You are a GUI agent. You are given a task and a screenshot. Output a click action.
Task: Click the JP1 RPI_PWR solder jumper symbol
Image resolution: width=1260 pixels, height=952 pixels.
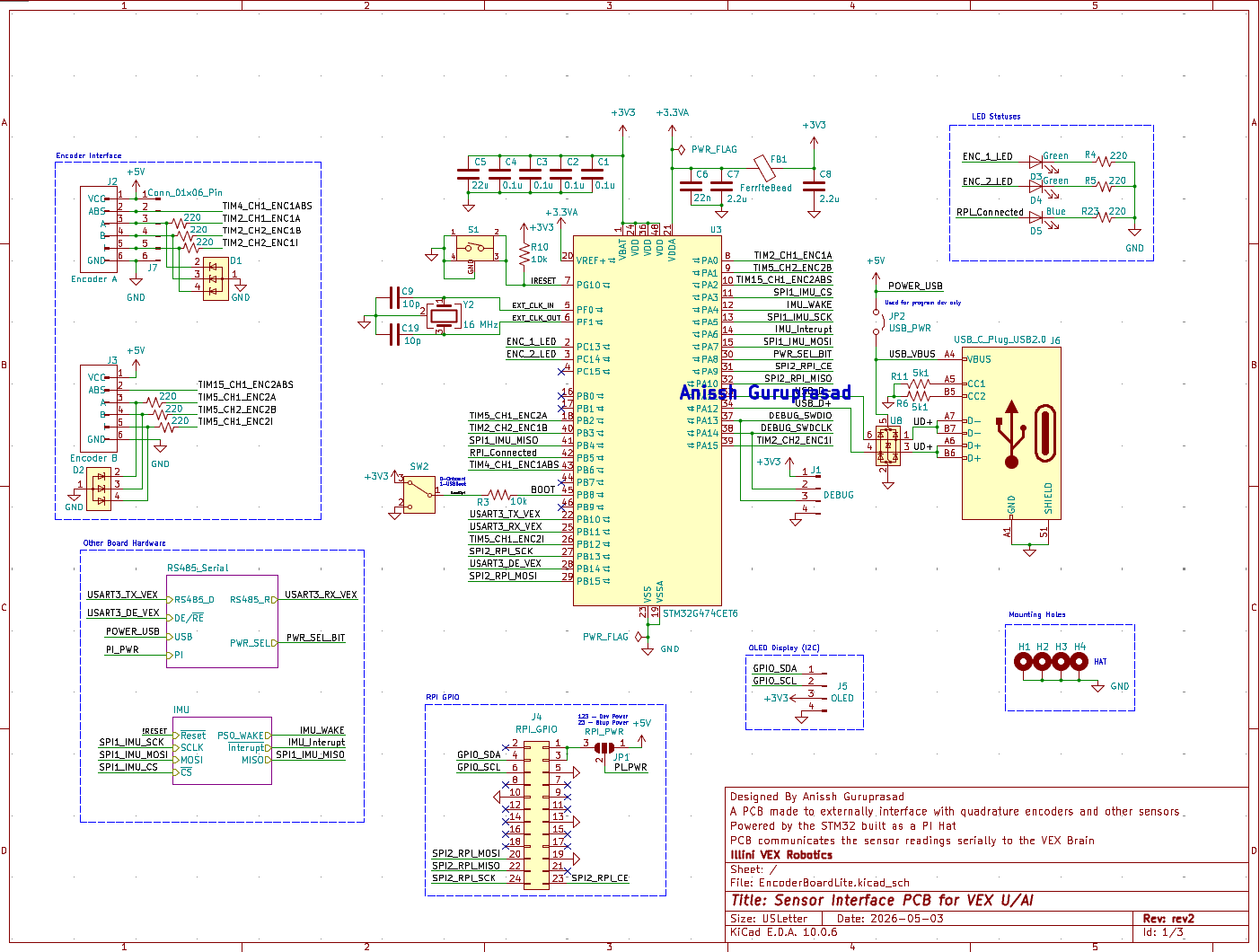[604, 747]
